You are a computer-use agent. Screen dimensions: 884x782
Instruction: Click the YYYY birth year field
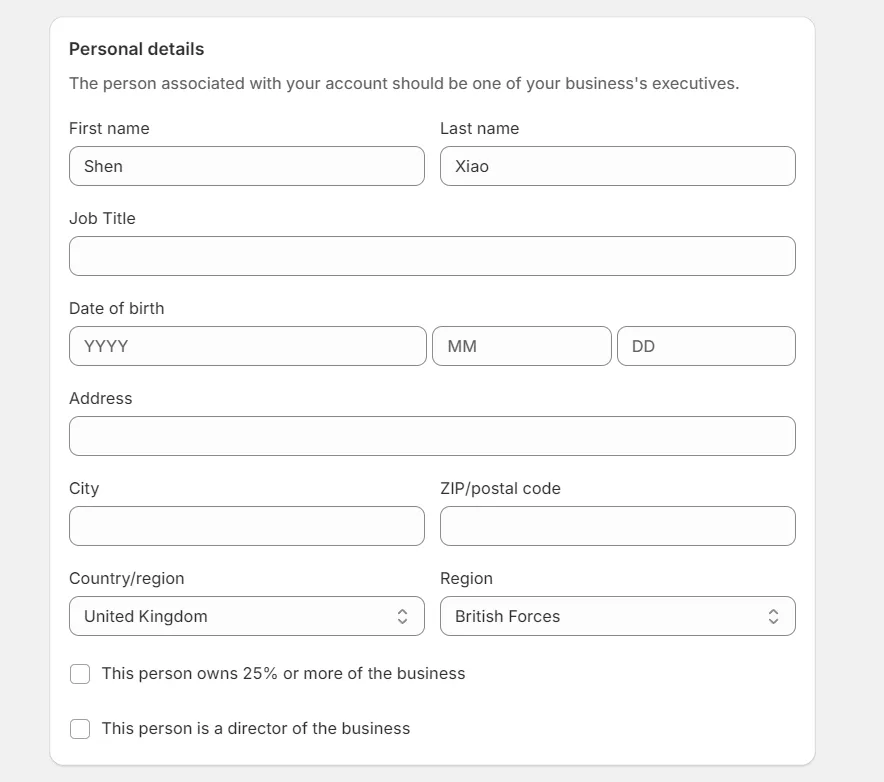click(x=247, y=346)
